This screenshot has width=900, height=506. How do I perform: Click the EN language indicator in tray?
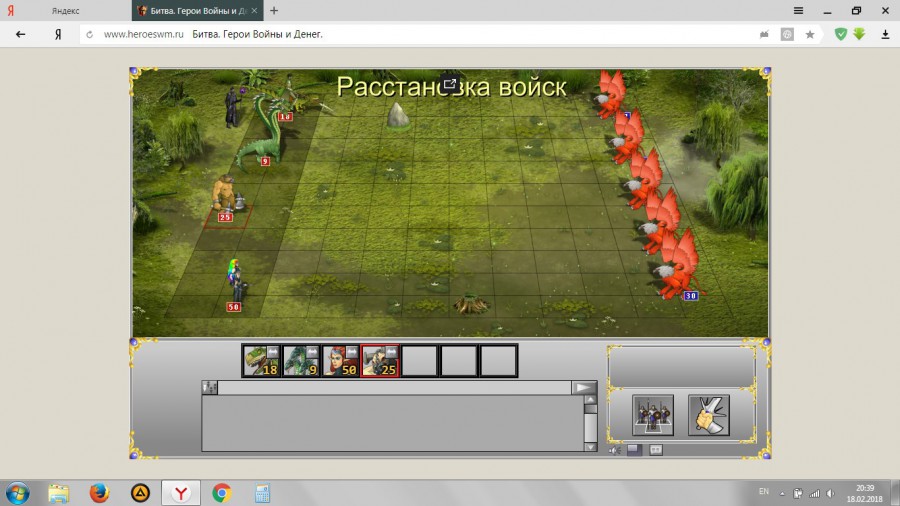point(764,492)
